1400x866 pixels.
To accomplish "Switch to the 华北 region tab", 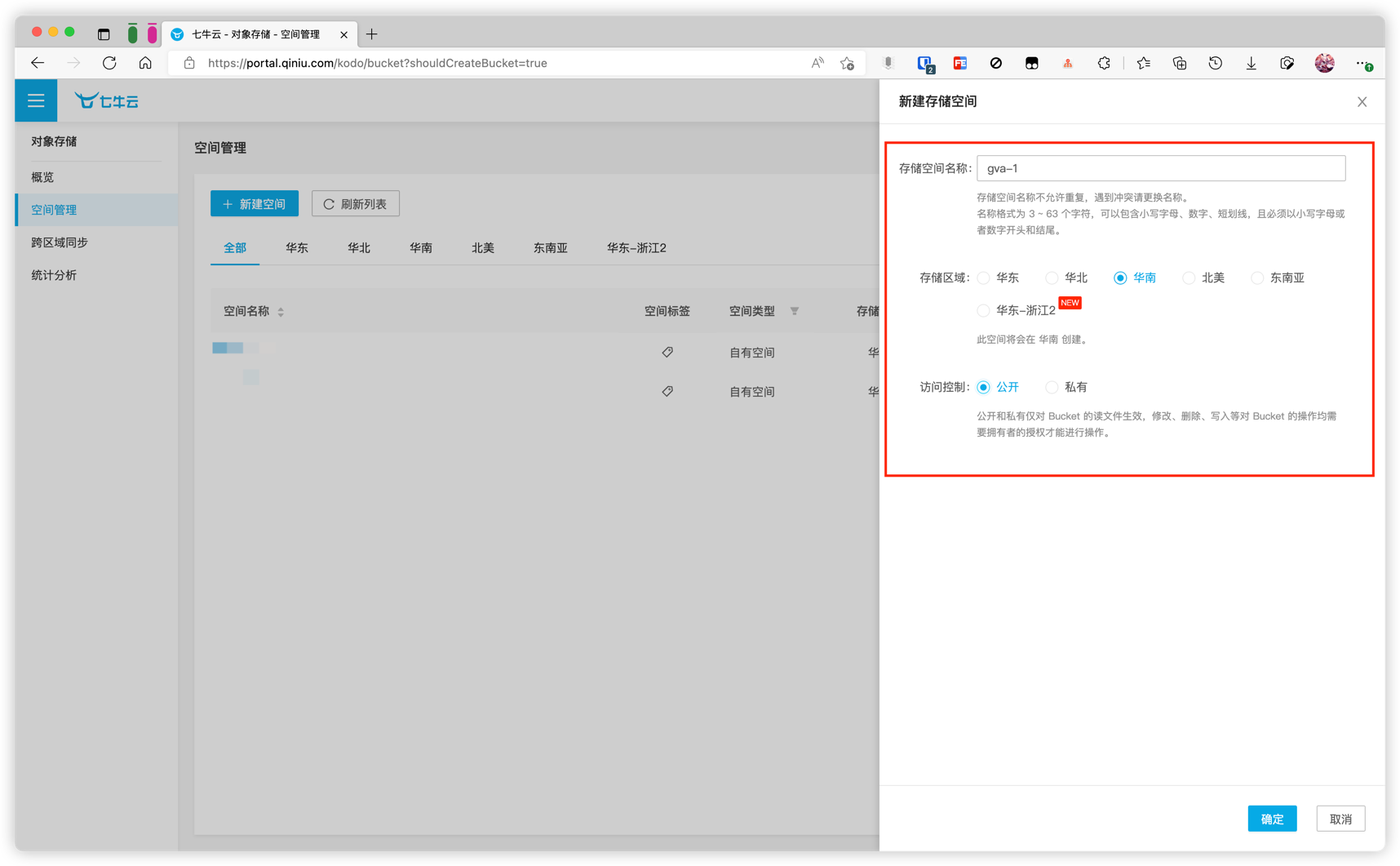I will [x=358, y=248].
